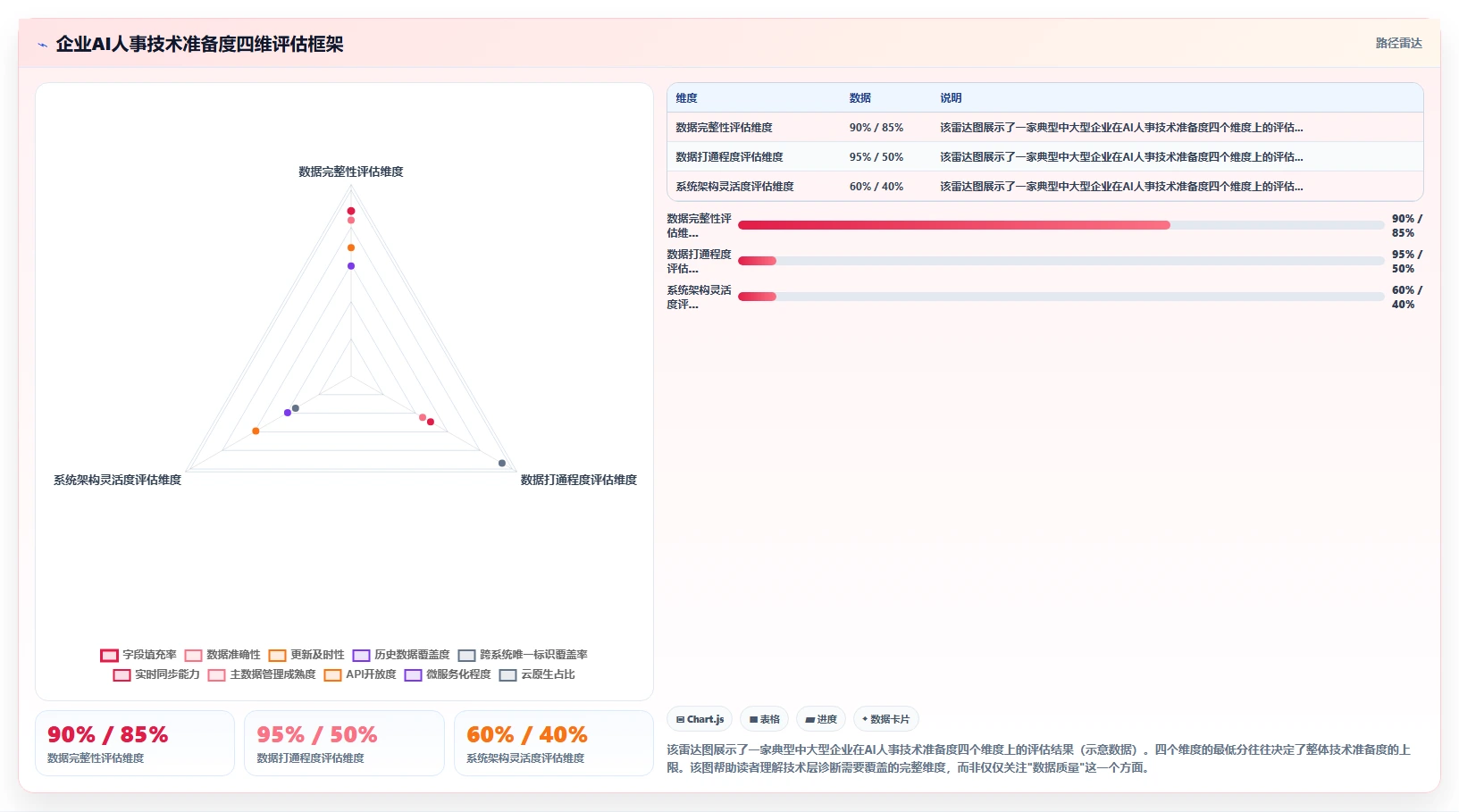Toggle the 实时同步能力 legend item

(x=156, y=674)
